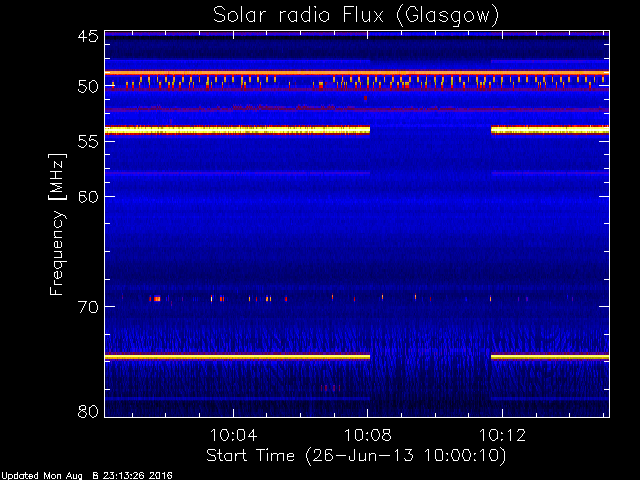Click the 55 frequency tick label
This screenshot has height=480, width=640.
coord(88,142)
